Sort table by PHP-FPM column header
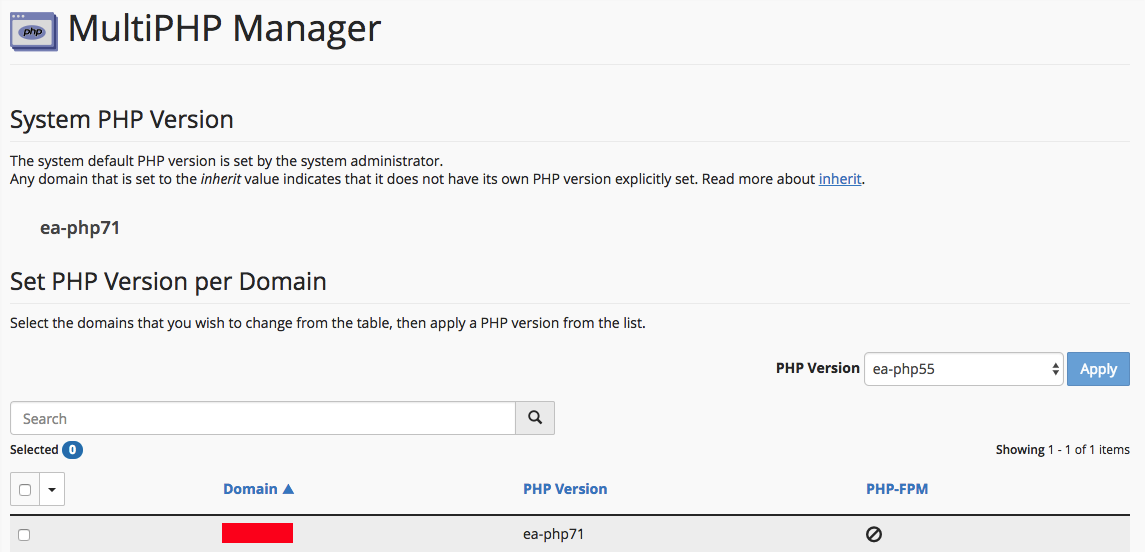The image size is (1145, 552). tap(897, 489)
